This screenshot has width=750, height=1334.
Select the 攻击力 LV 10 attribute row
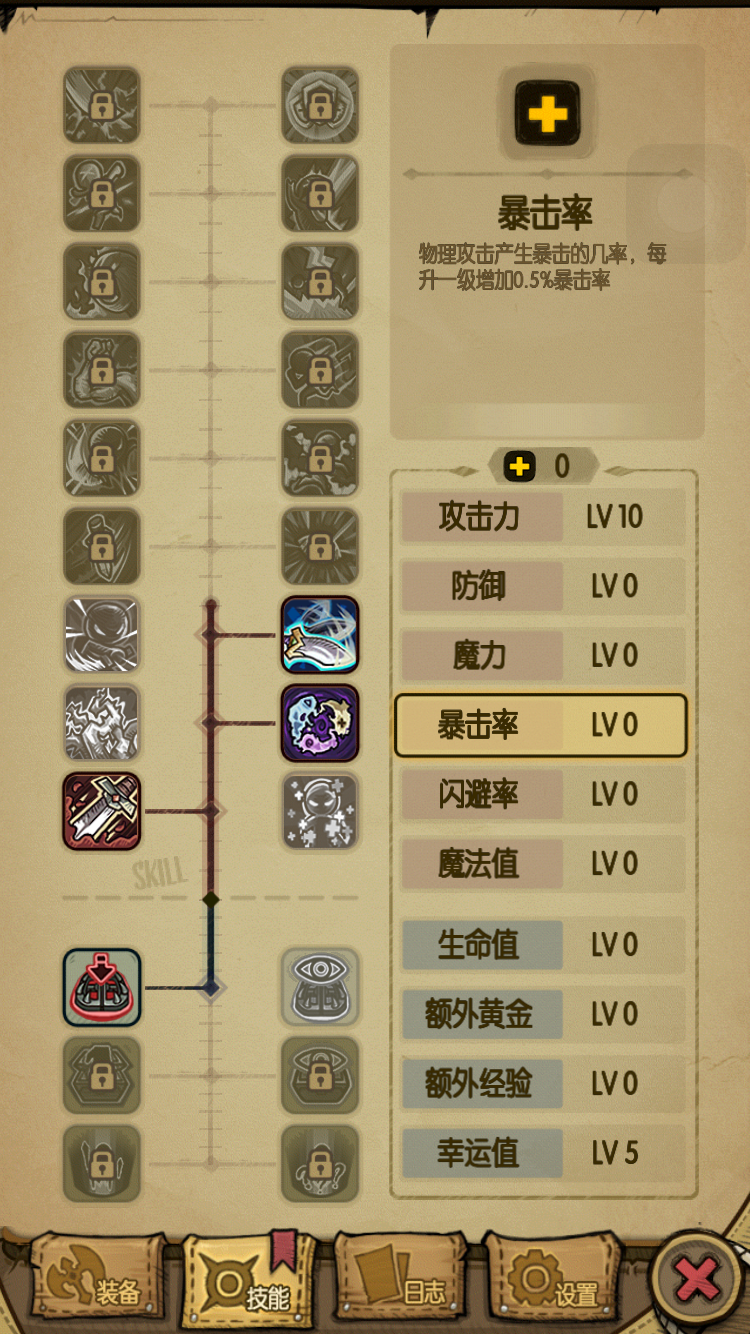click(543, 517)
